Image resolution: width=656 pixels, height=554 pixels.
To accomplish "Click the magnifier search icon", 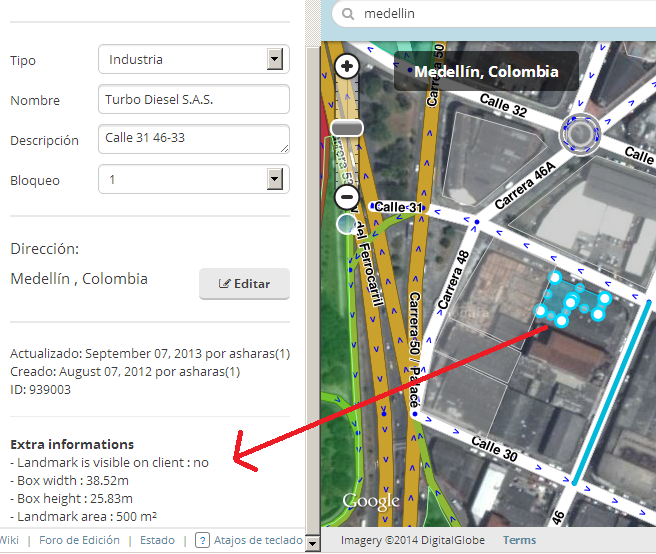I will [348, 14].
